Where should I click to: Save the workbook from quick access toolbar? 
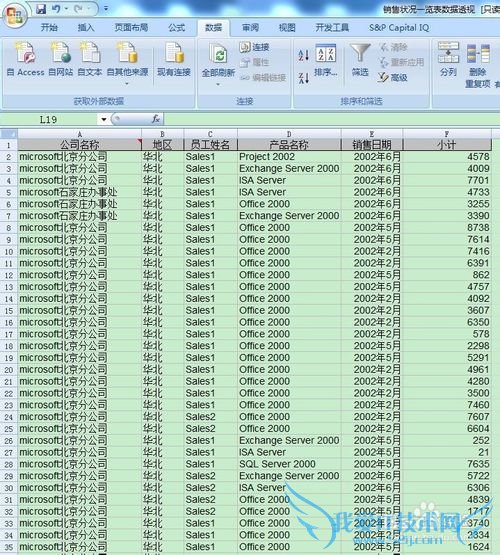click(41, 9)
